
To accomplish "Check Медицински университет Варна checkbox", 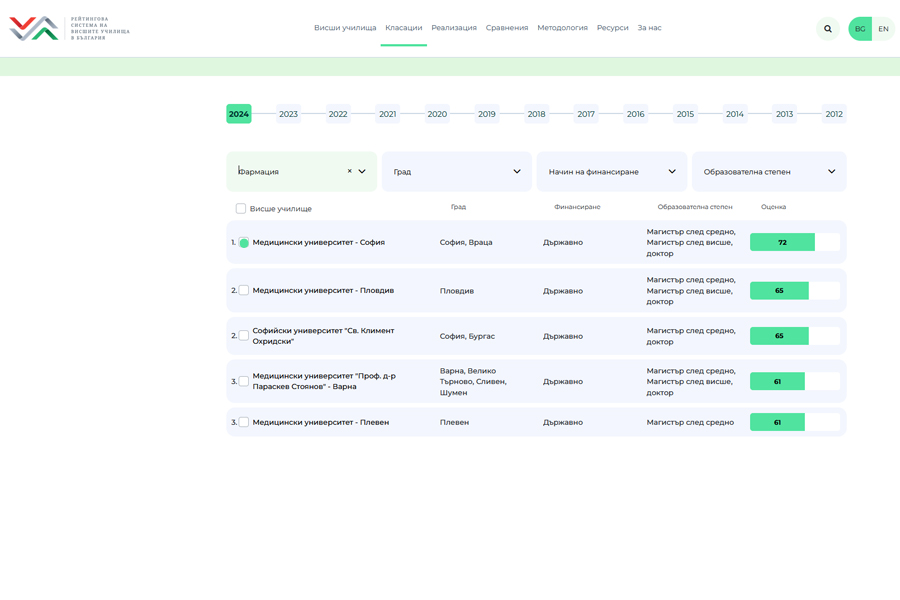I will (x=244, y=381).
